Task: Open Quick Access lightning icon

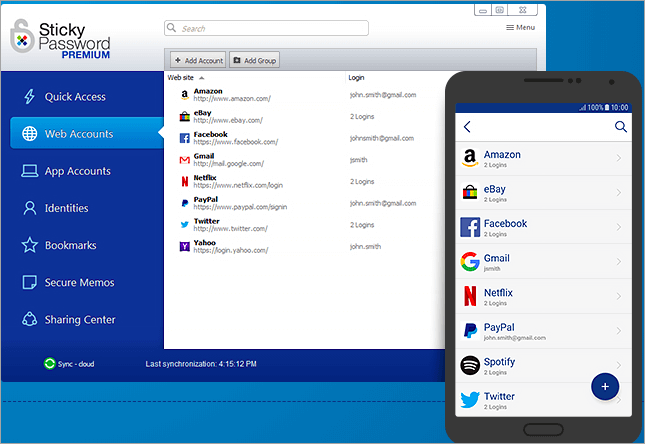Action: point(29,96)
